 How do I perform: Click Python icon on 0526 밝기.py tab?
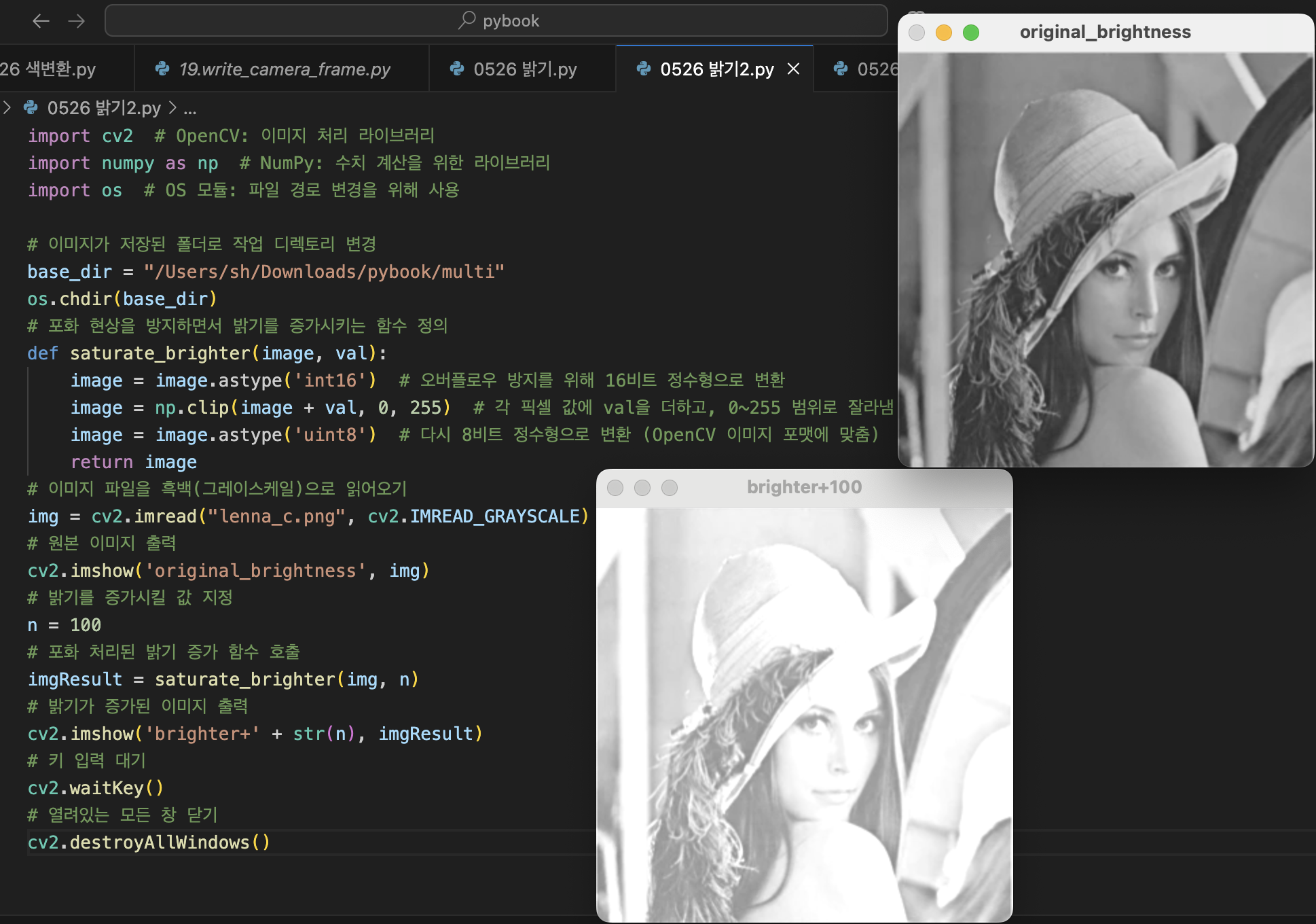(457, 69)
